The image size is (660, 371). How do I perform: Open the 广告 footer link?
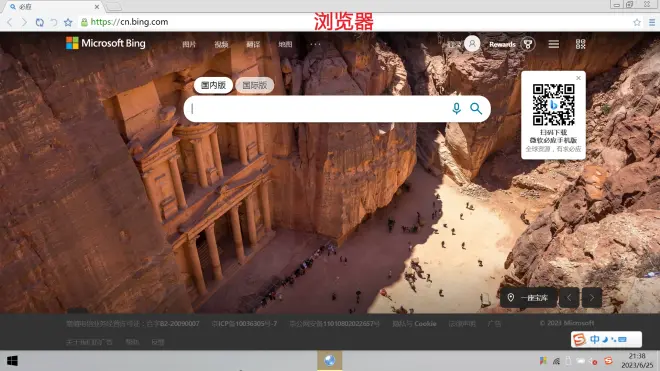494,323
